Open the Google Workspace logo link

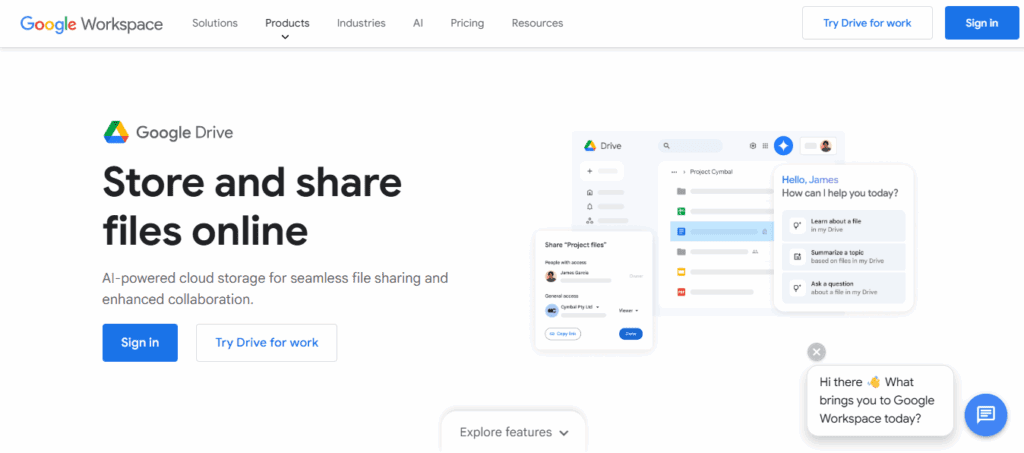click(91, 23)
